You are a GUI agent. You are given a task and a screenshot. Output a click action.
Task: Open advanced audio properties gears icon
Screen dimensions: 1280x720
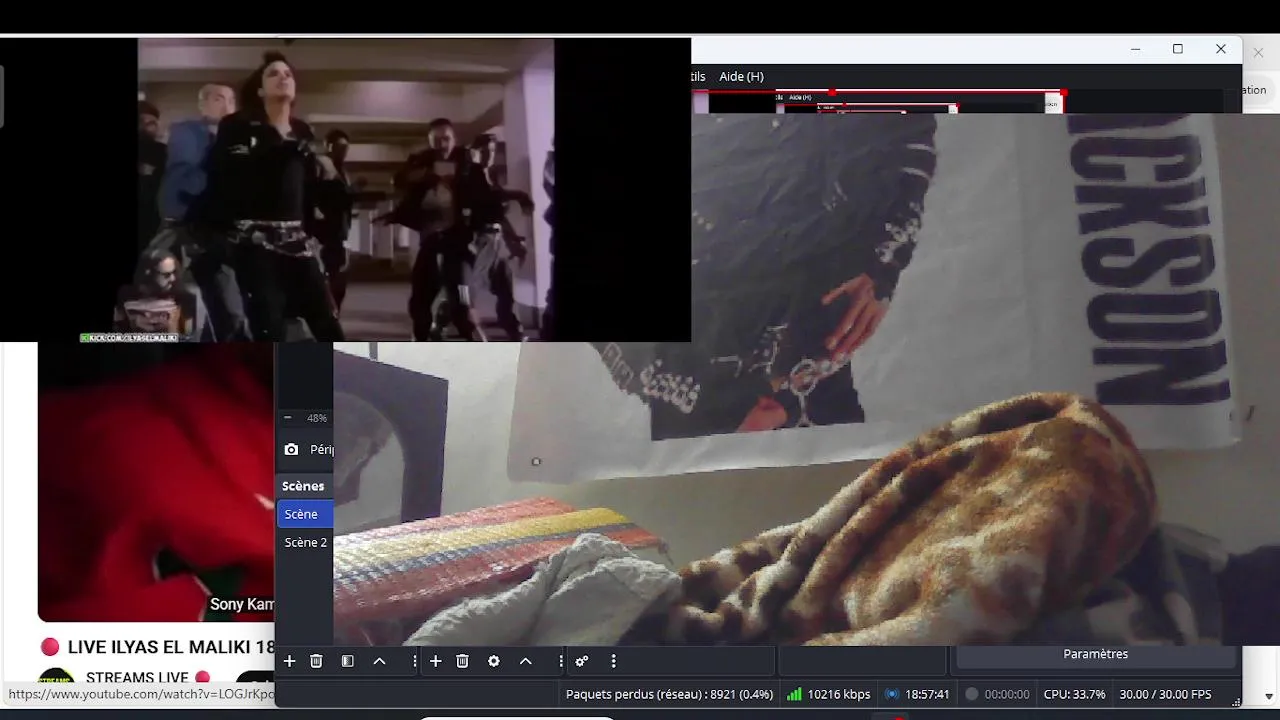pyautogui.click(x=581, y=661)
